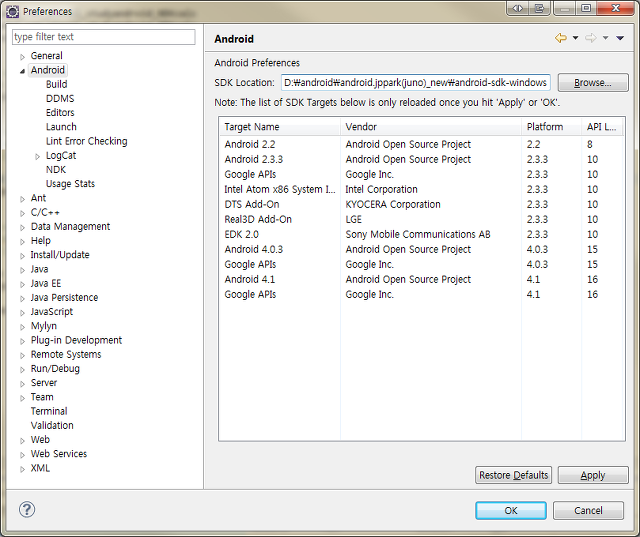Select NDK preferences page

pos(56,169)
